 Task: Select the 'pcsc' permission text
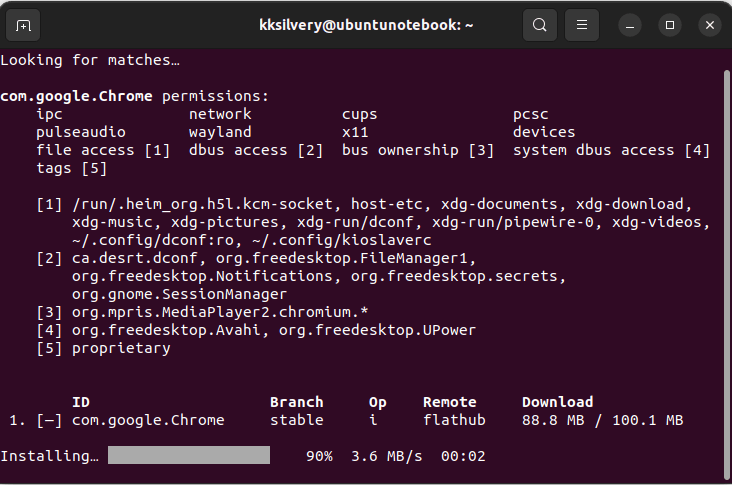(x=531, y=114)
